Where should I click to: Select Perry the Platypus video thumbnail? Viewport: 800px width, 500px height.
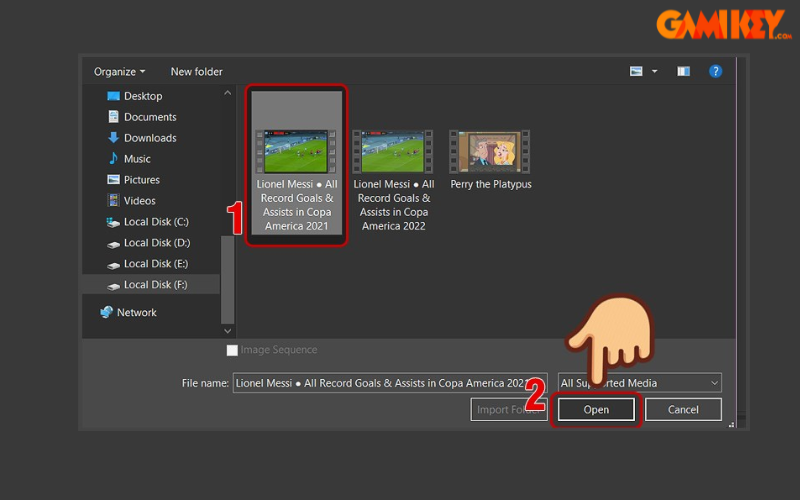pos(490,152)
